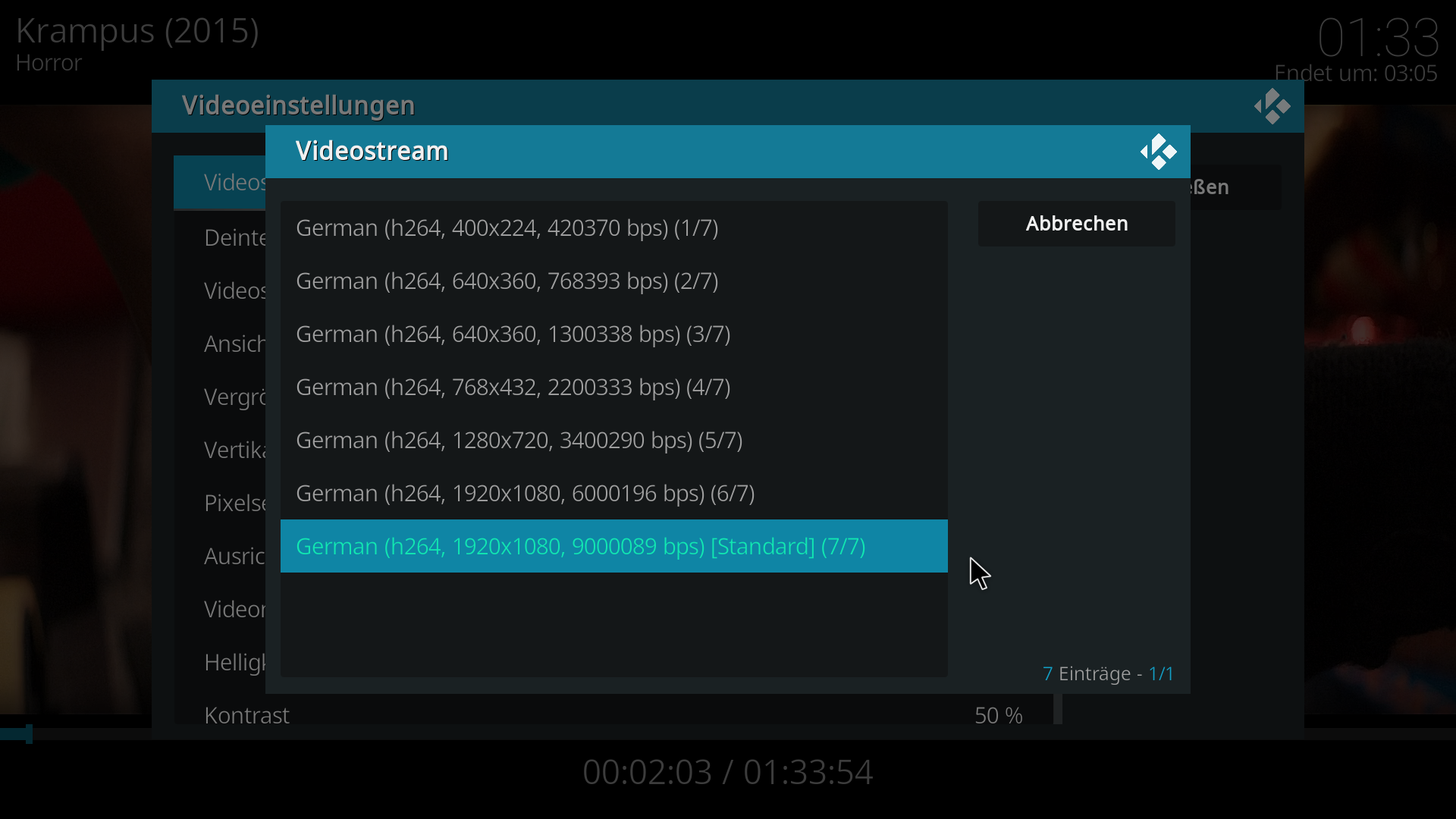Click the Videoeinstellungen title text
This screenshot has height=819, width=1456.
tap(298, 105)
